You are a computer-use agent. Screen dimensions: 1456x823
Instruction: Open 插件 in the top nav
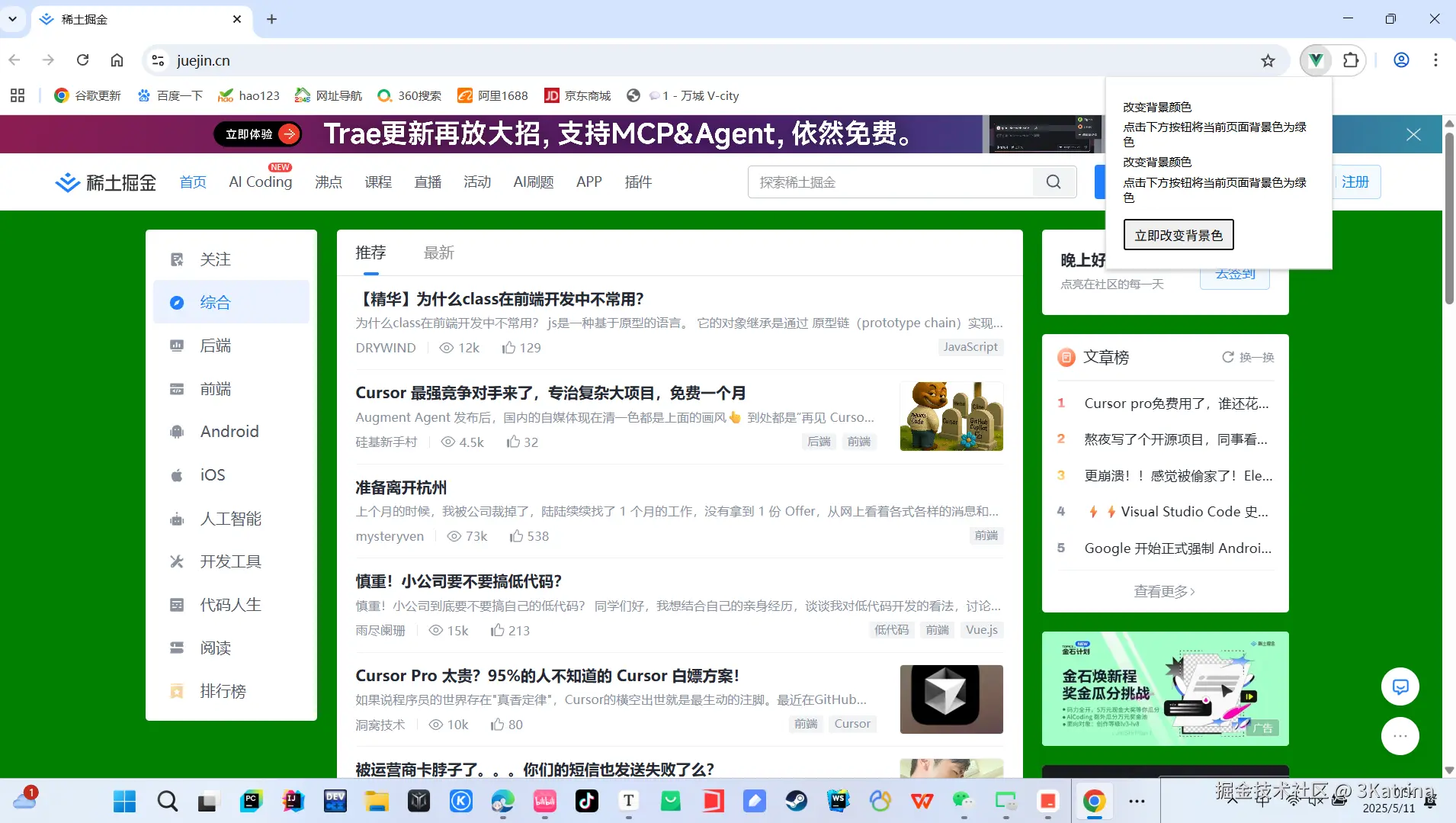coord(638,182)
